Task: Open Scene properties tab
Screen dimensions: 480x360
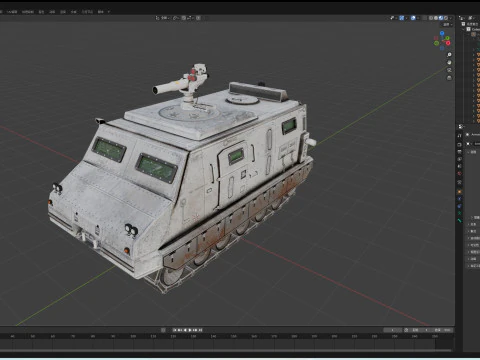Action: pos(459,166)
